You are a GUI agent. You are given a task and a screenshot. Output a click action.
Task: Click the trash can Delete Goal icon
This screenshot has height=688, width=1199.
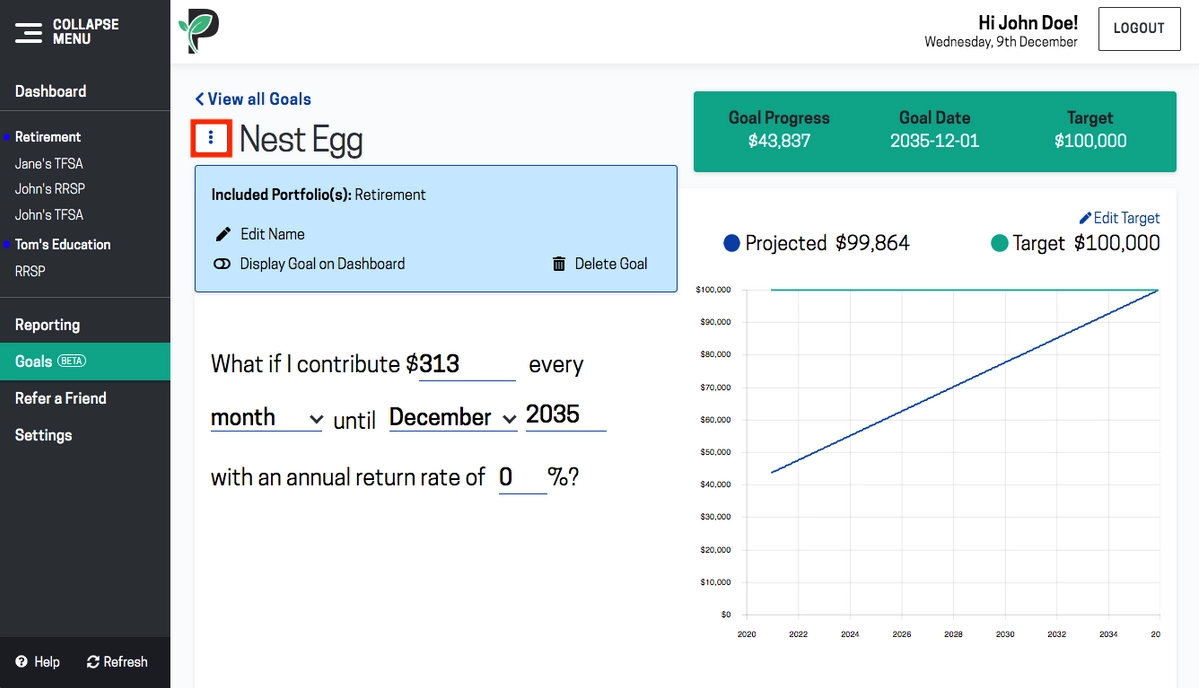tap(559, 264)
